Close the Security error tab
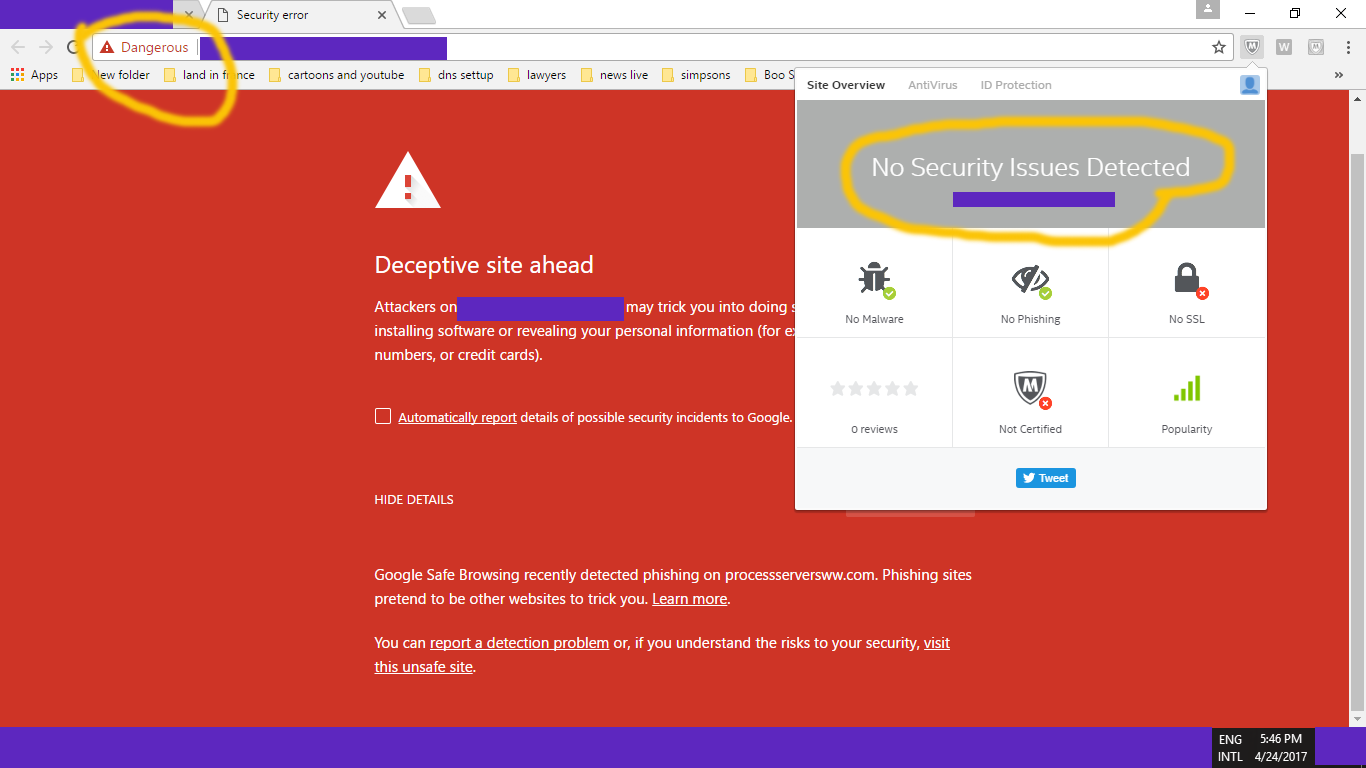This screenshot has height=768, width=1366. pos(382,15)
